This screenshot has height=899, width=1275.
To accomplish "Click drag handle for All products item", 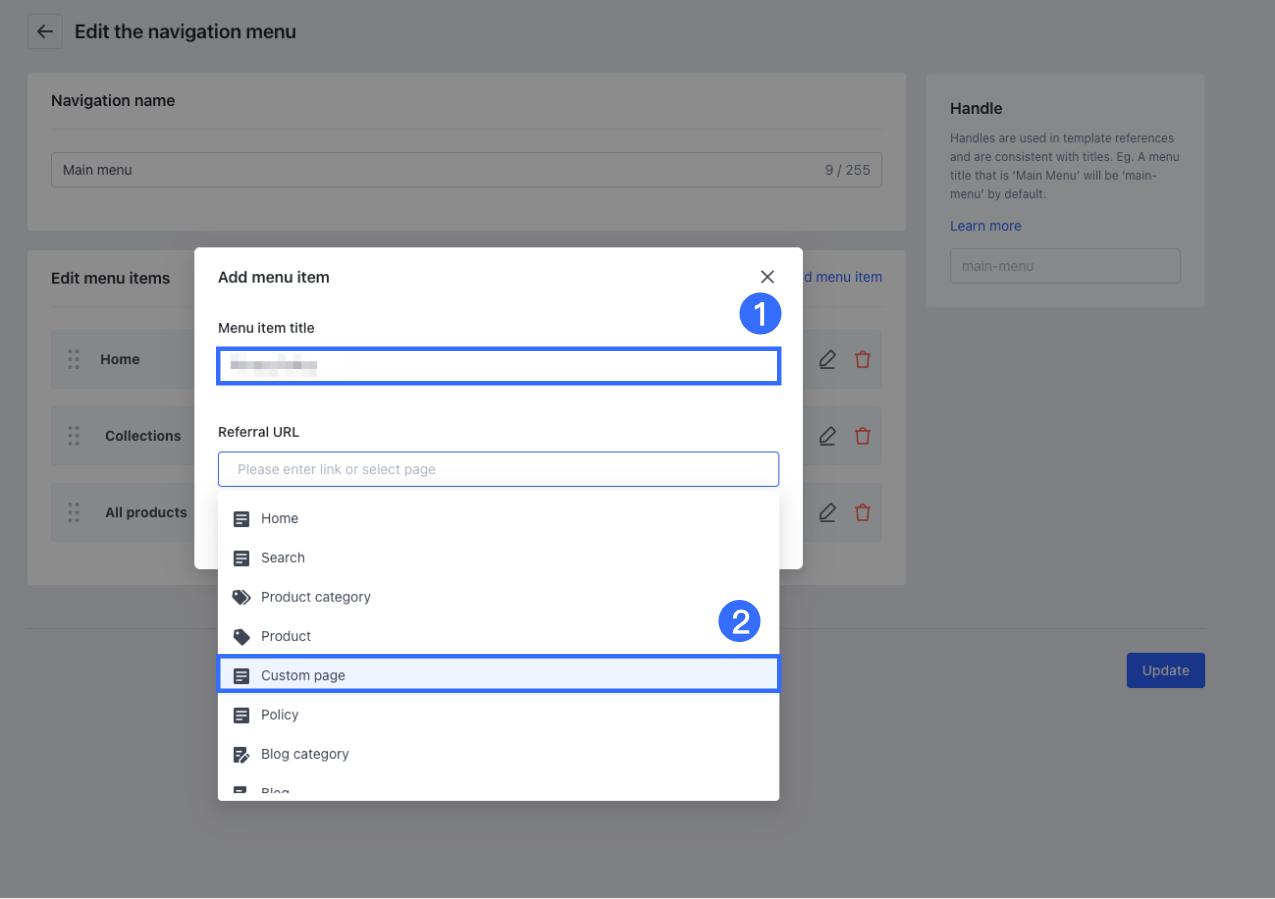I will 73,513.
